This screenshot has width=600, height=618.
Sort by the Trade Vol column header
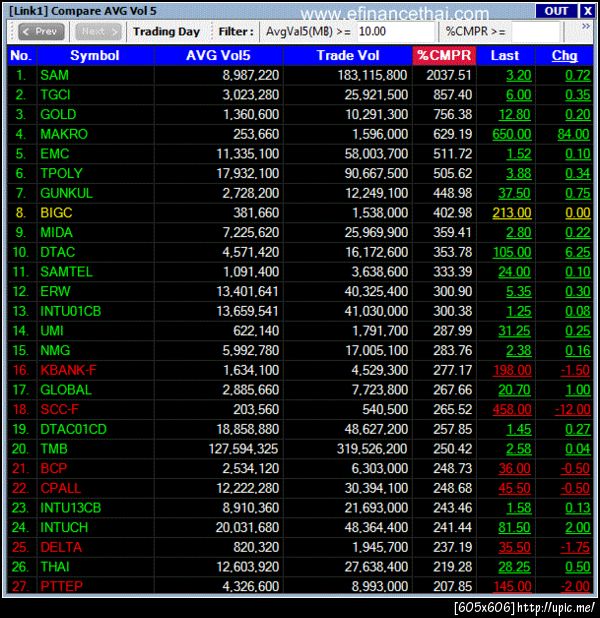click(x=348, y=56)
